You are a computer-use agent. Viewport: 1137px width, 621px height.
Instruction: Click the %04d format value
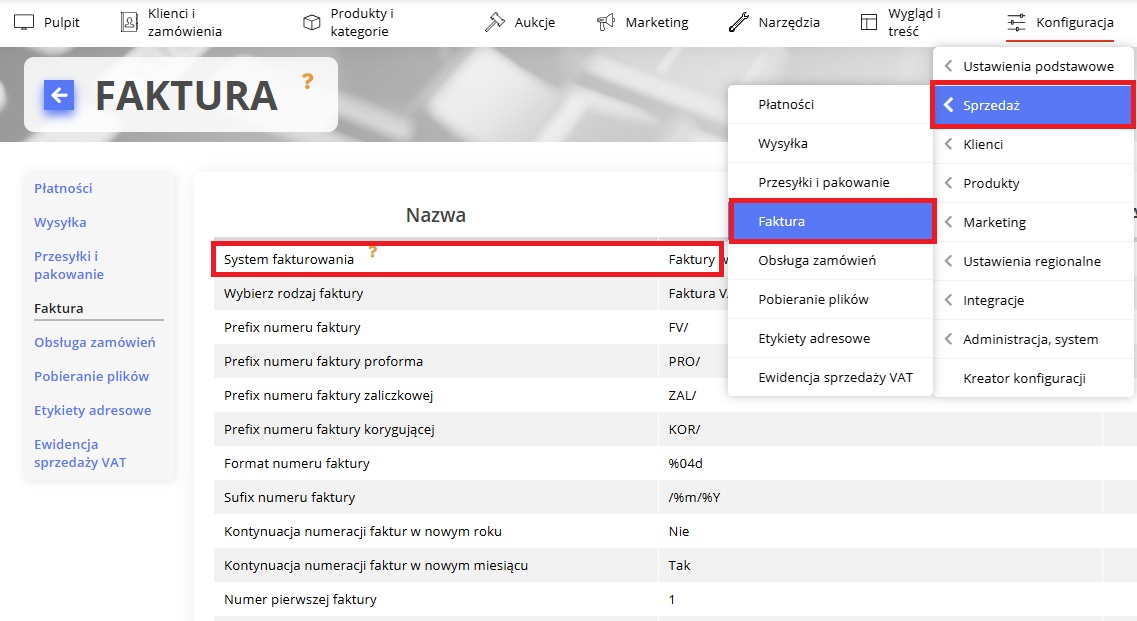[x=685, y=464]
